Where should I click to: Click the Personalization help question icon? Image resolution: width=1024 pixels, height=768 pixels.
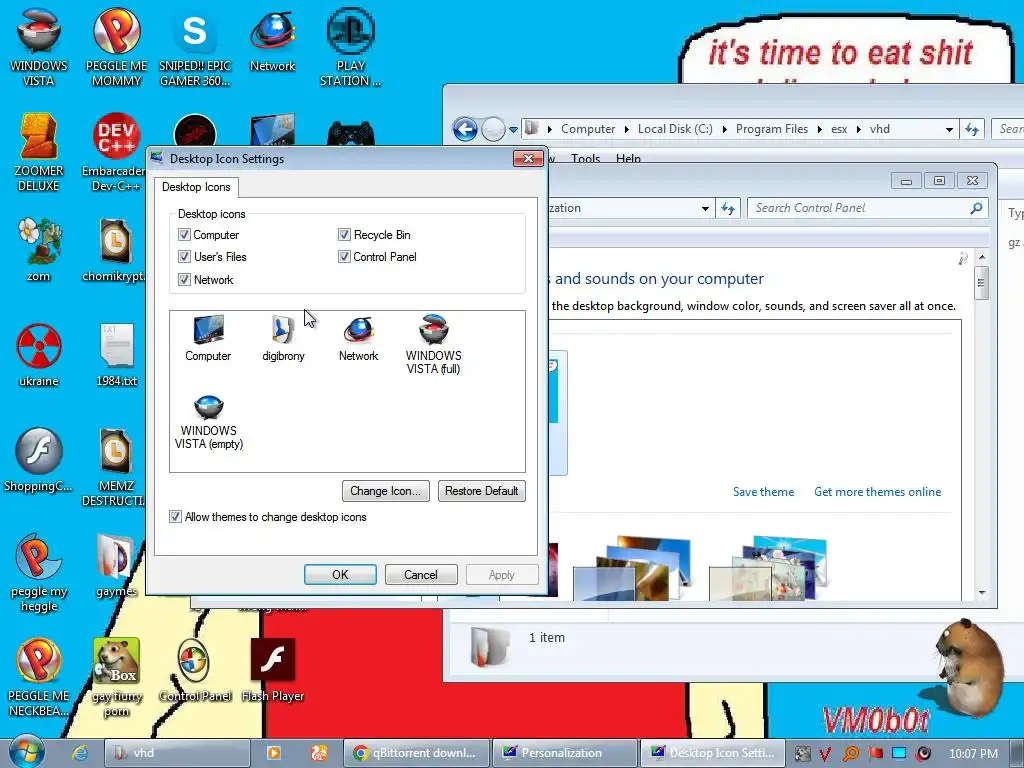click(963, 259)
